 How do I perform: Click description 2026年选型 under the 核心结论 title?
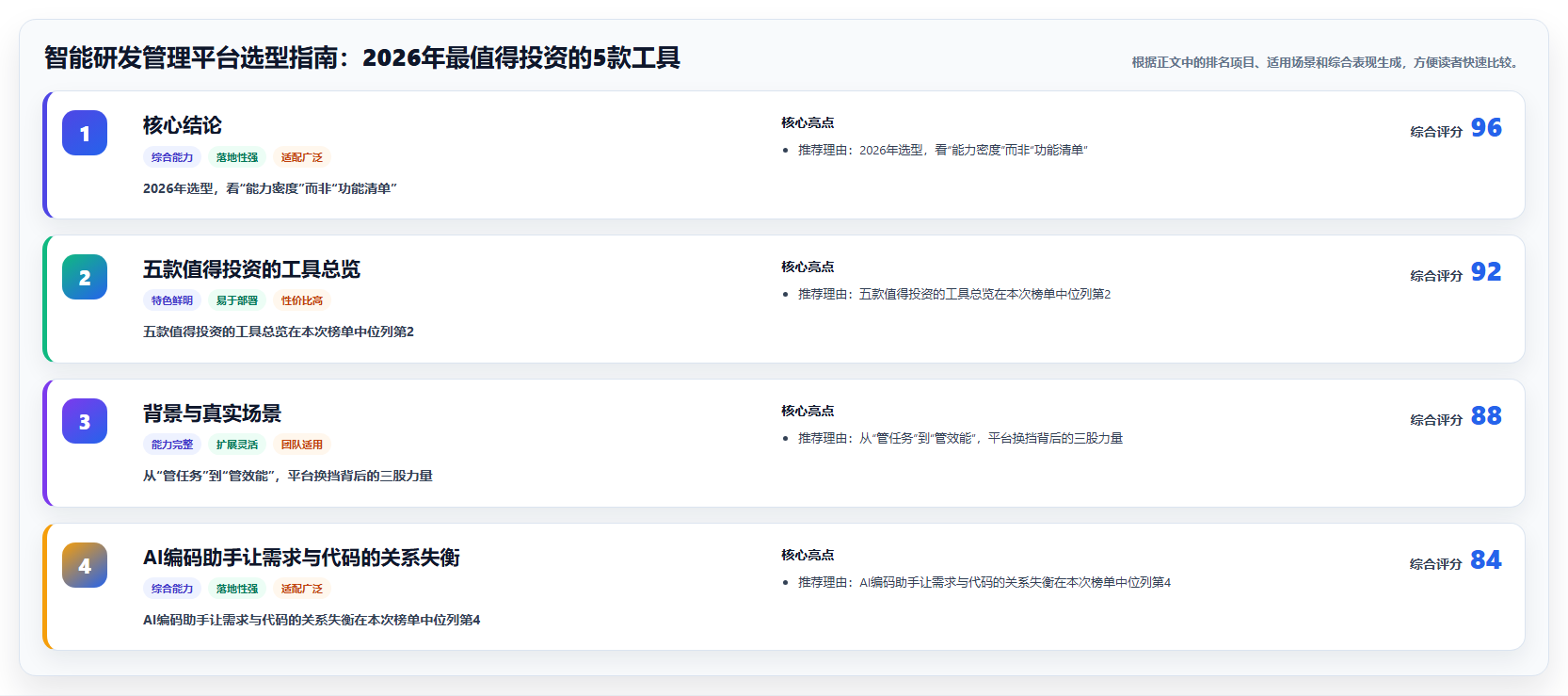(x=270, y=188)
